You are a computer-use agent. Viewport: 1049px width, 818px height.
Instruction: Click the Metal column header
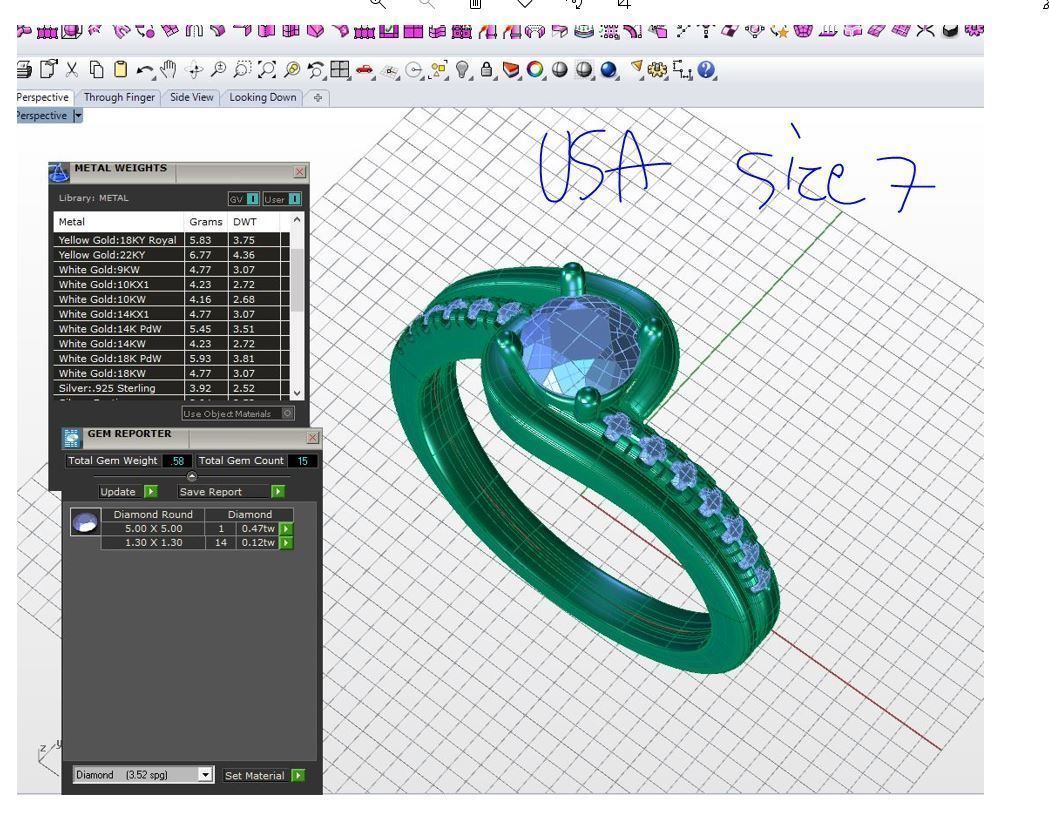coord(118,221)
